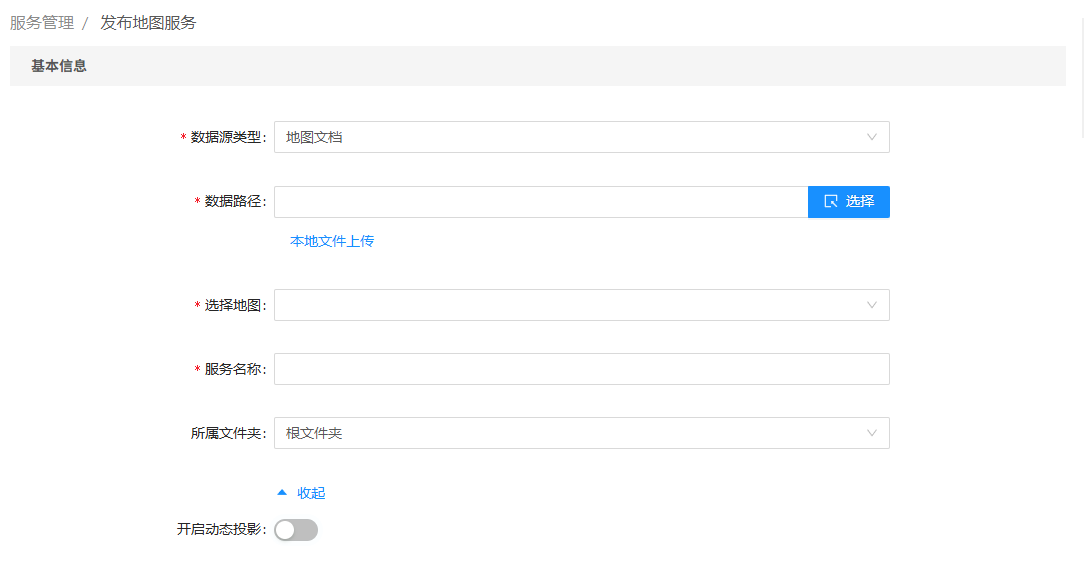This screenshot has height=566, width=1085.
Task: Focus the 数据路径 text field
Action: click(x=540, y=202)
